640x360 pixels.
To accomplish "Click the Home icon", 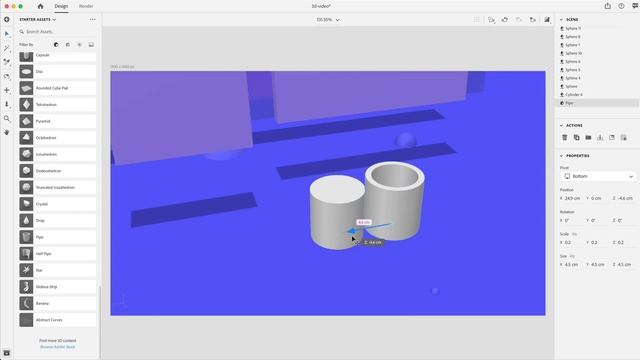I will click(40, 6).
